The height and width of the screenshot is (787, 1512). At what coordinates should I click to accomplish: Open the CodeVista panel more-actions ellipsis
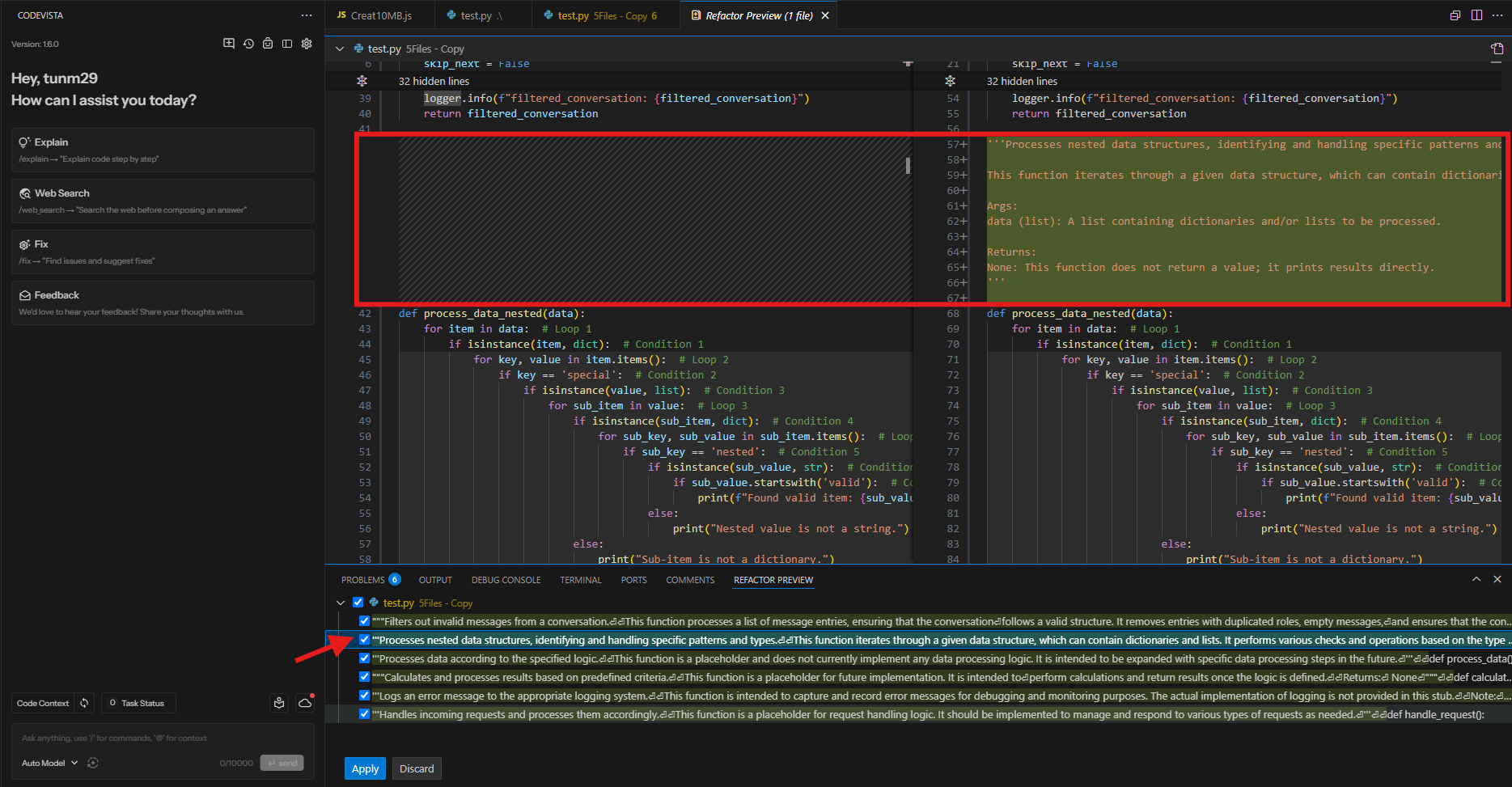click(x=306, y=15)
